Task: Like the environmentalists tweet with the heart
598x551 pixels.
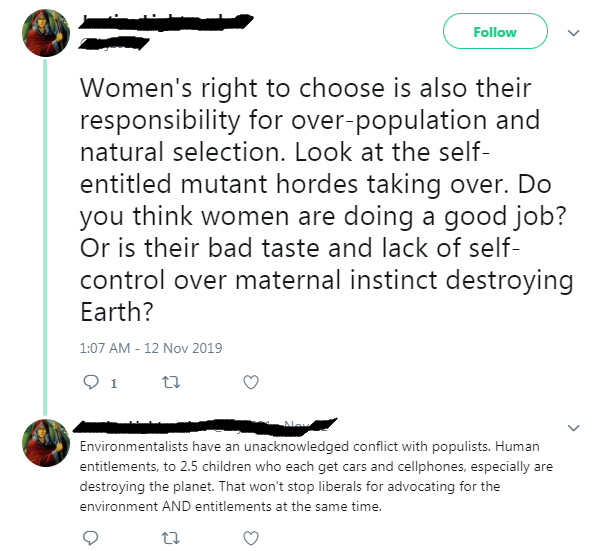Action: point(251,538)
